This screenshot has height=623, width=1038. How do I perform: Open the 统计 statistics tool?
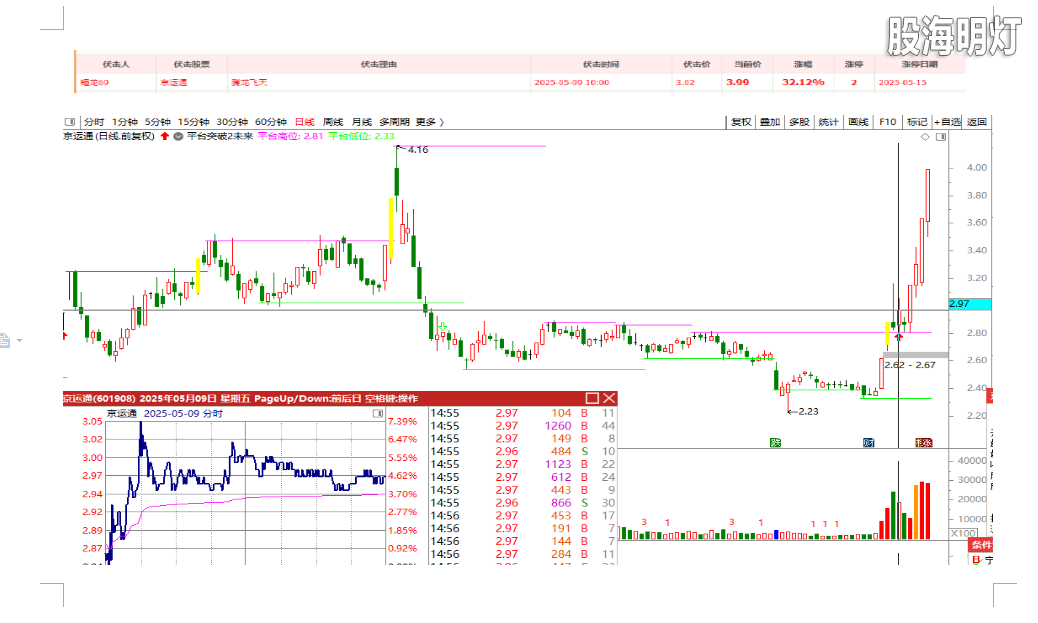(828, 122)
